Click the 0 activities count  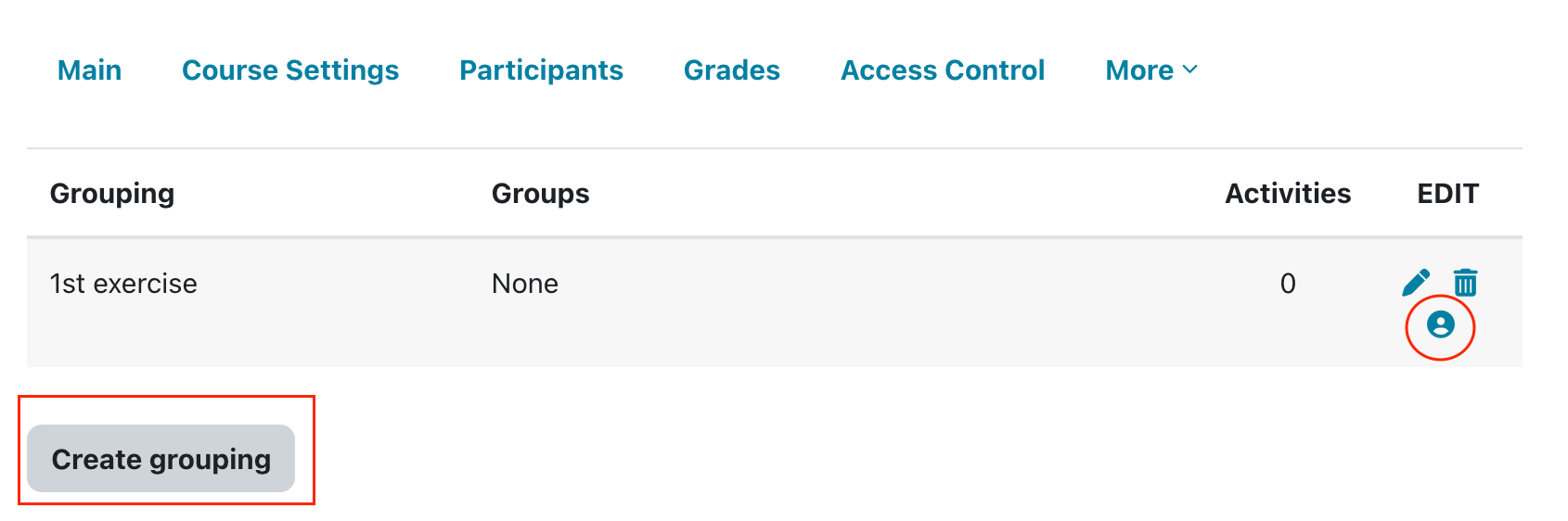click(1287, 284)
